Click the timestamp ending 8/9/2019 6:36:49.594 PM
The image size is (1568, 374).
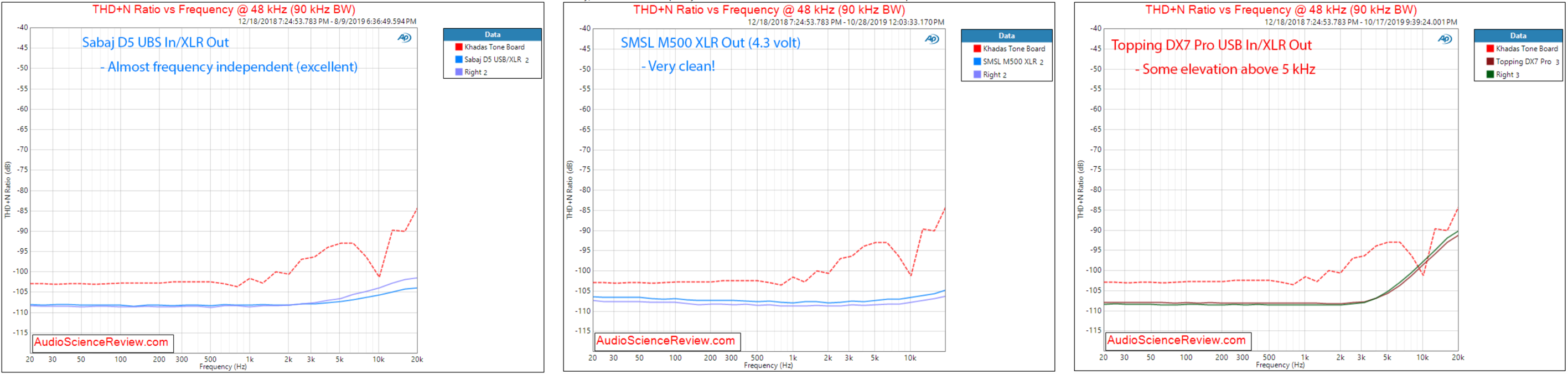(328, 21)
